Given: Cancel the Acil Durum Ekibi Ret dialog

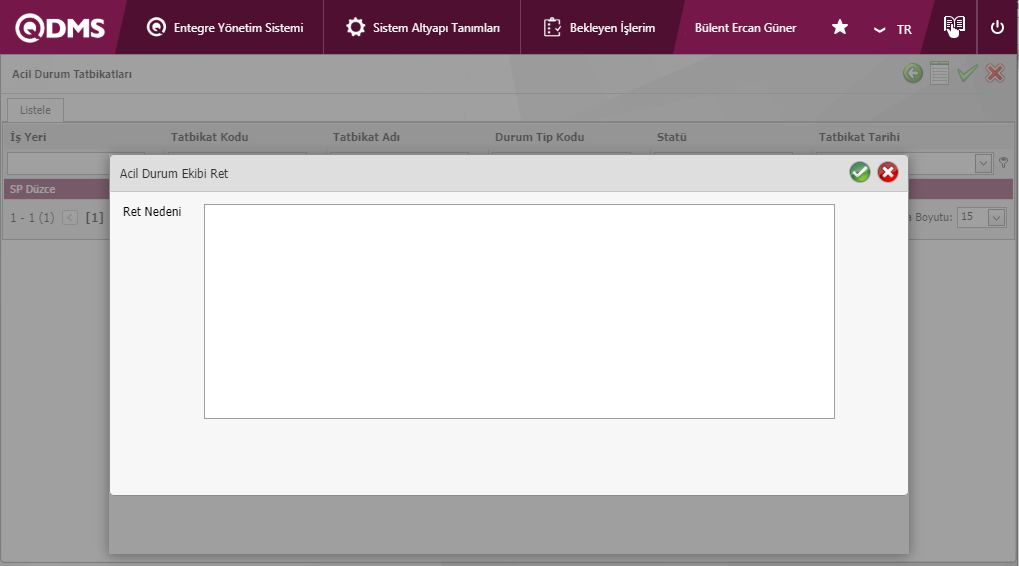Looking at the screenshot, I should tap(888, 172).
